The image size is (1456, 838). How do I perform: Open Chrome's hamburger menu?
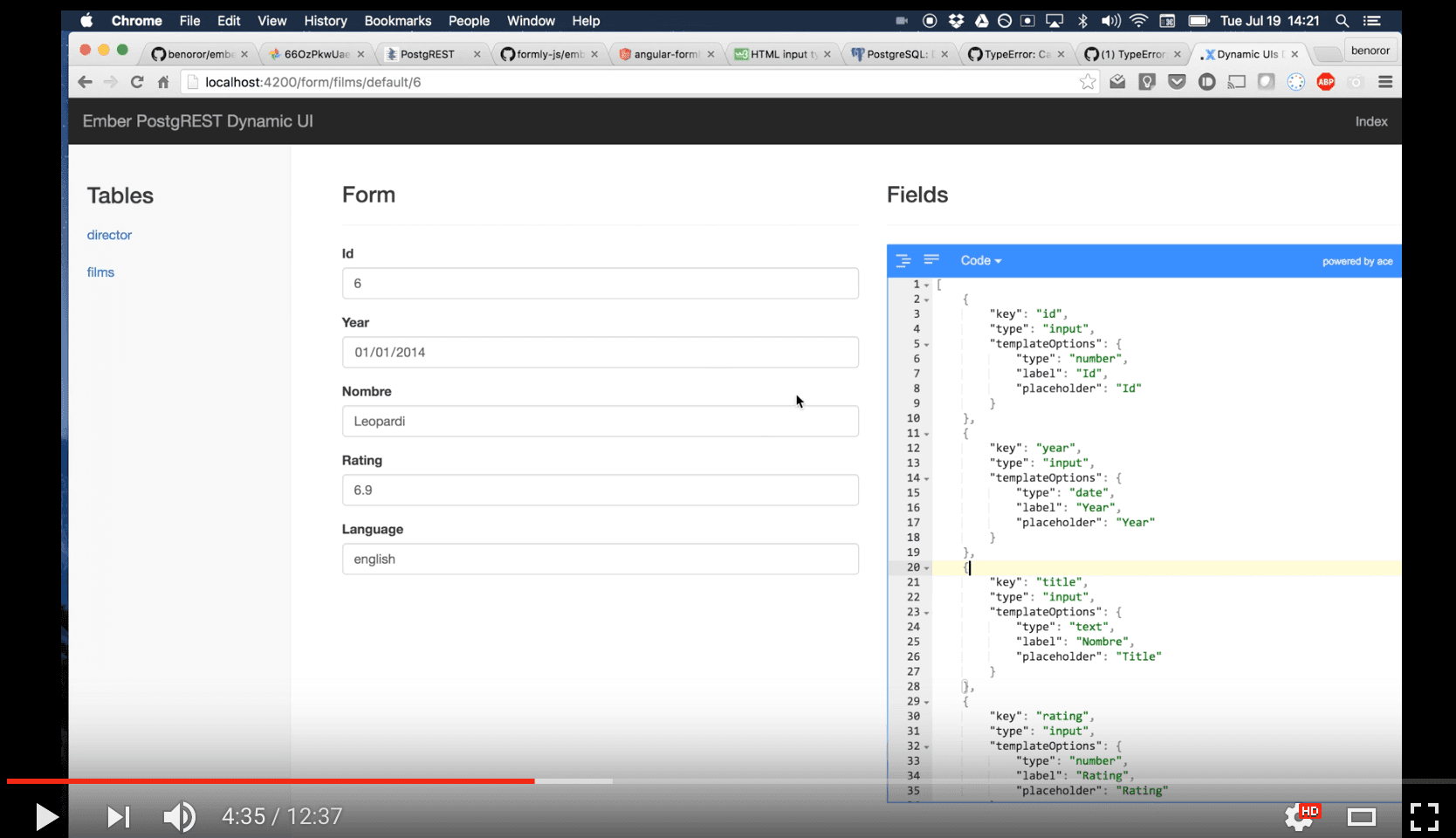1385,82
